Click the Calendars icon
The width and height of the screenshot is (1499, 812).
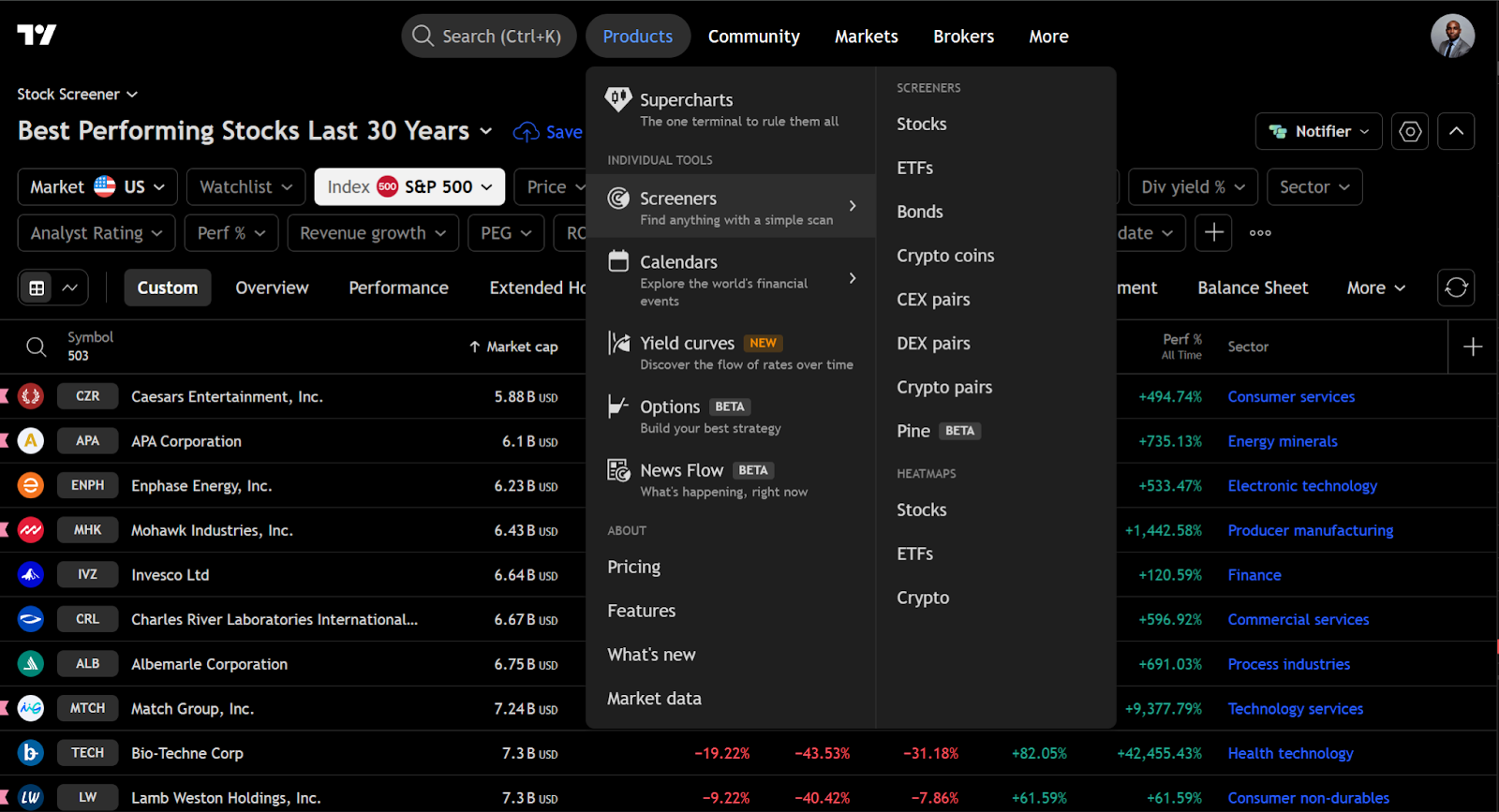click(x=618, y=260)
